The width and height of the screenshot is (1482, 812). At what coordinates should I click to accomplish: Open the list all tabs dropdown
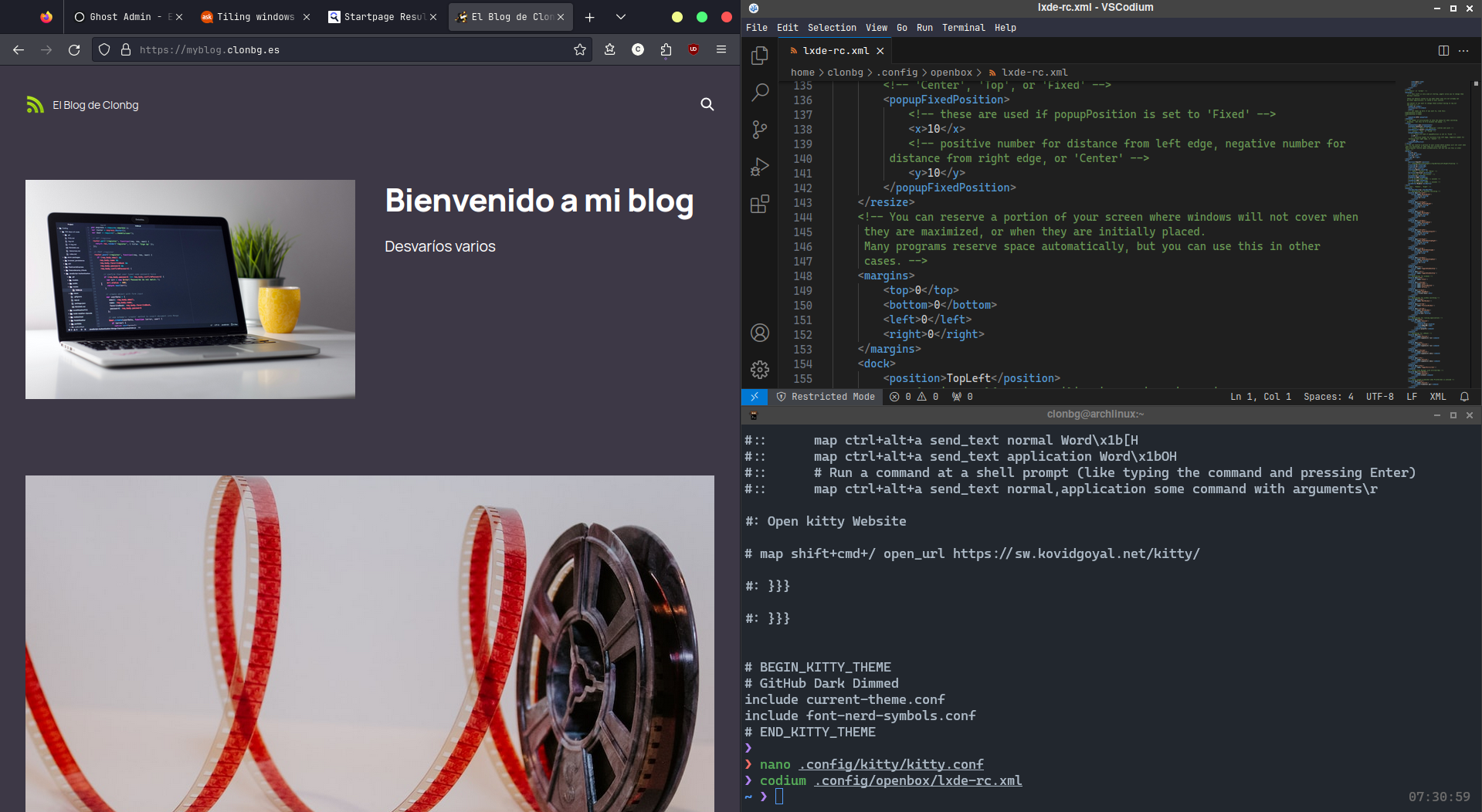point(620,17)
